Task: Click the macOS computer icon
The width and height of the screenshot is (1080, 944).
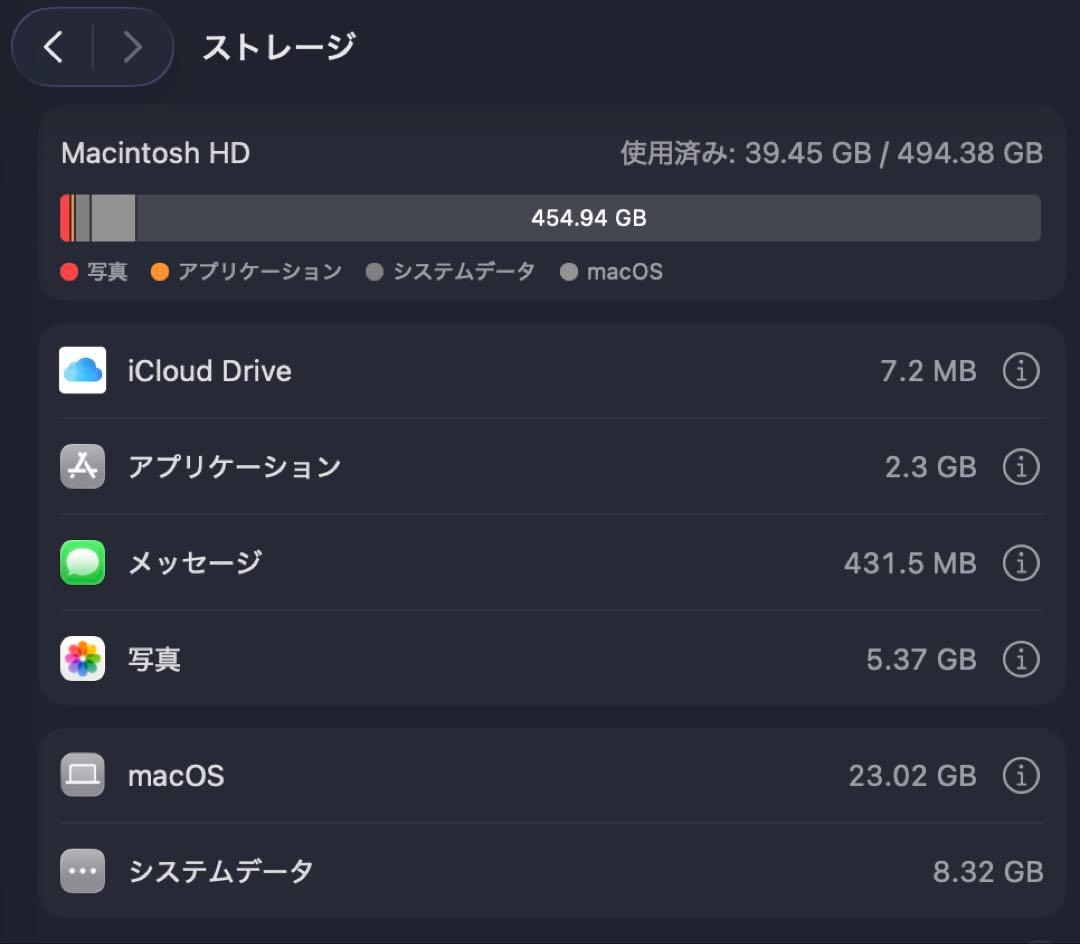Action: tap(82, 775)
